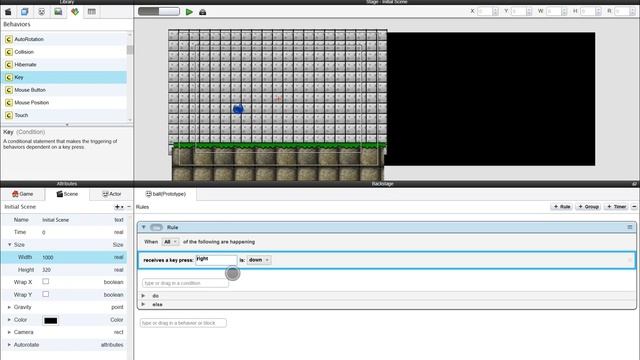The height and width of the screenshot is (360, 640).
Task: Open the Actors library tab (face icon)
Action: [x=42, y=12]
